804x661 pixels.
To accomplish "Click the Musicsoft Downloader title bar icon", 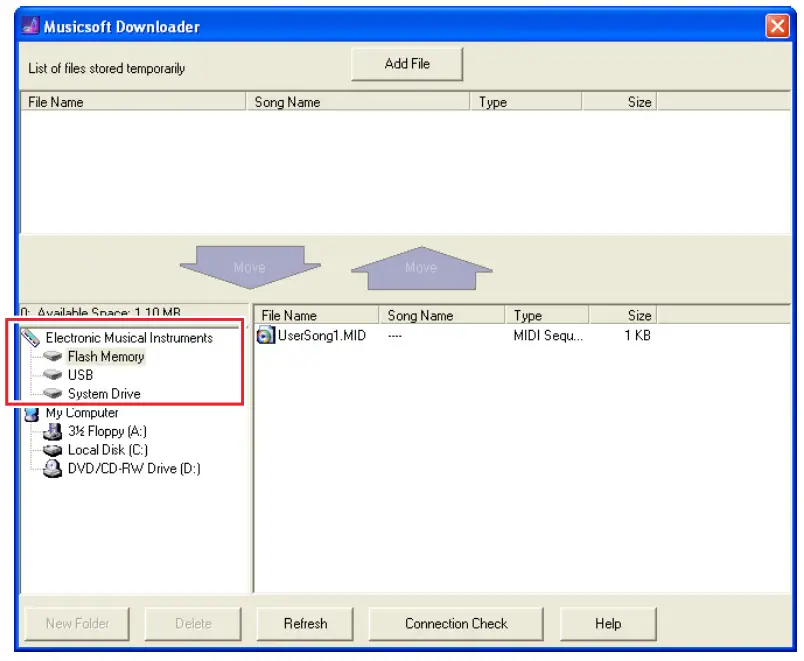I will tap(31, 27).
